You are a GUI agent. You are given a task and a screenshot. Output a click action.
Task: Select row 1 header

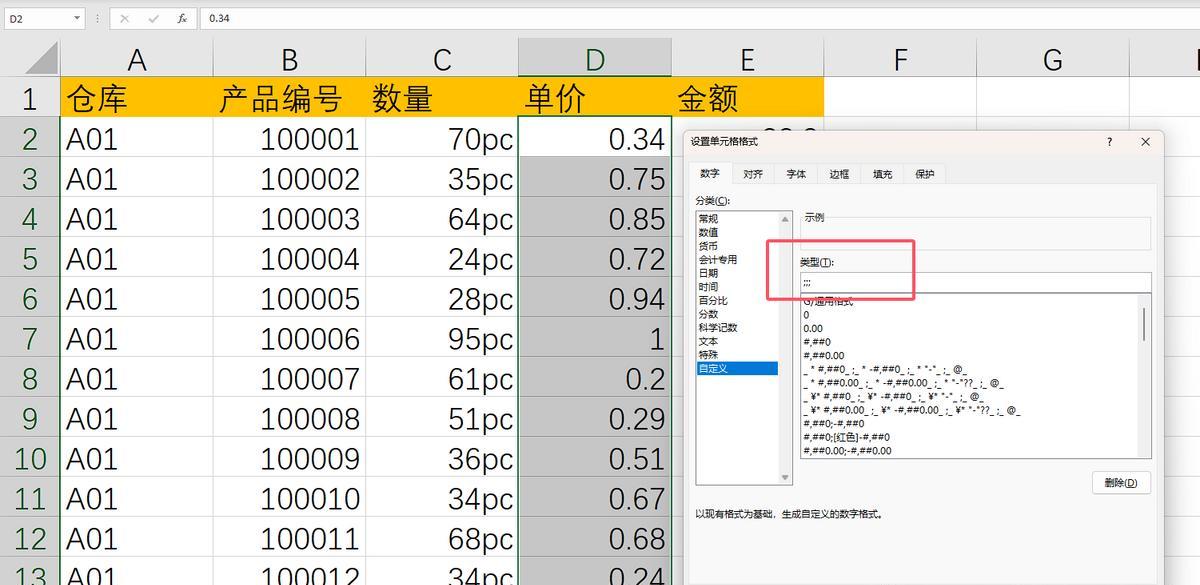30,98
